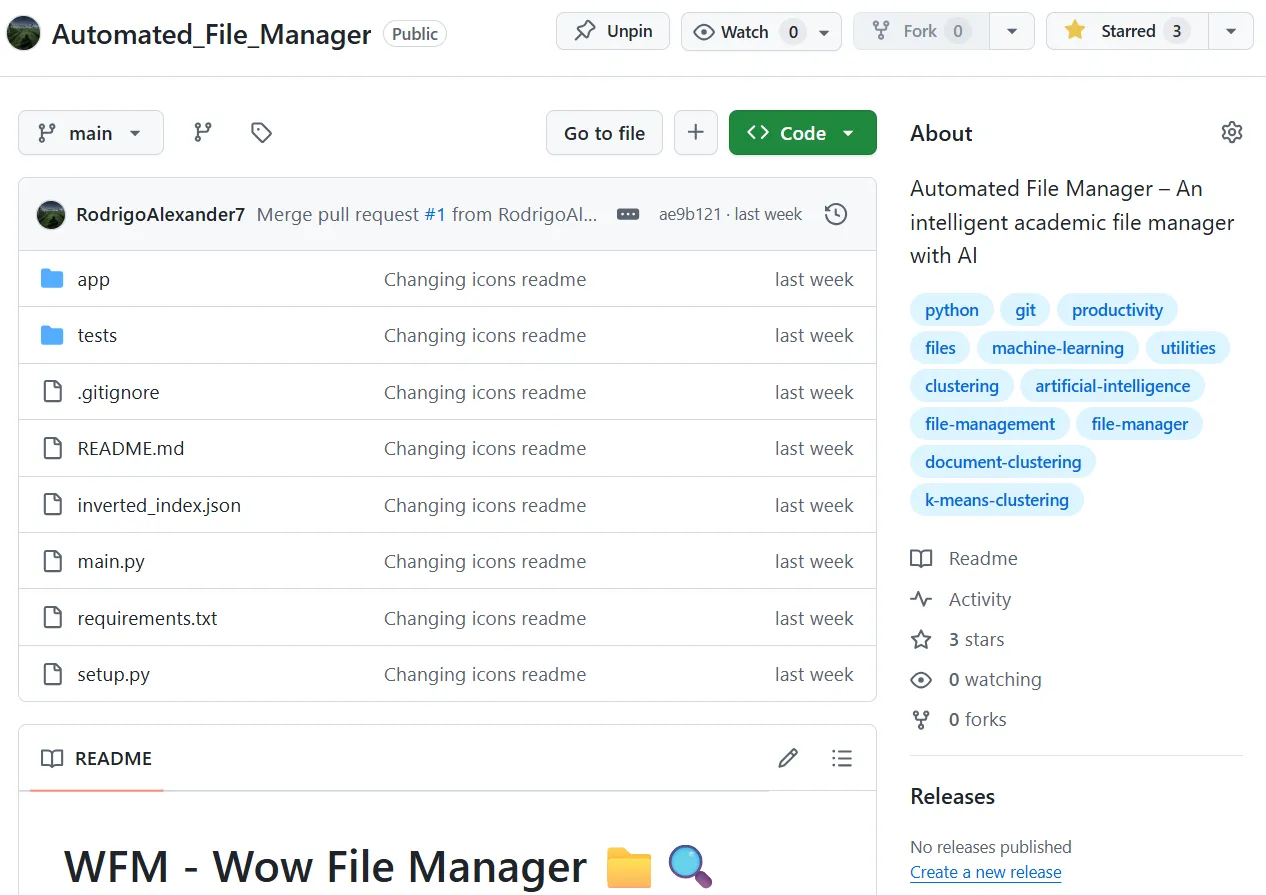Open commit ae9b121

(x=690, y=214)
